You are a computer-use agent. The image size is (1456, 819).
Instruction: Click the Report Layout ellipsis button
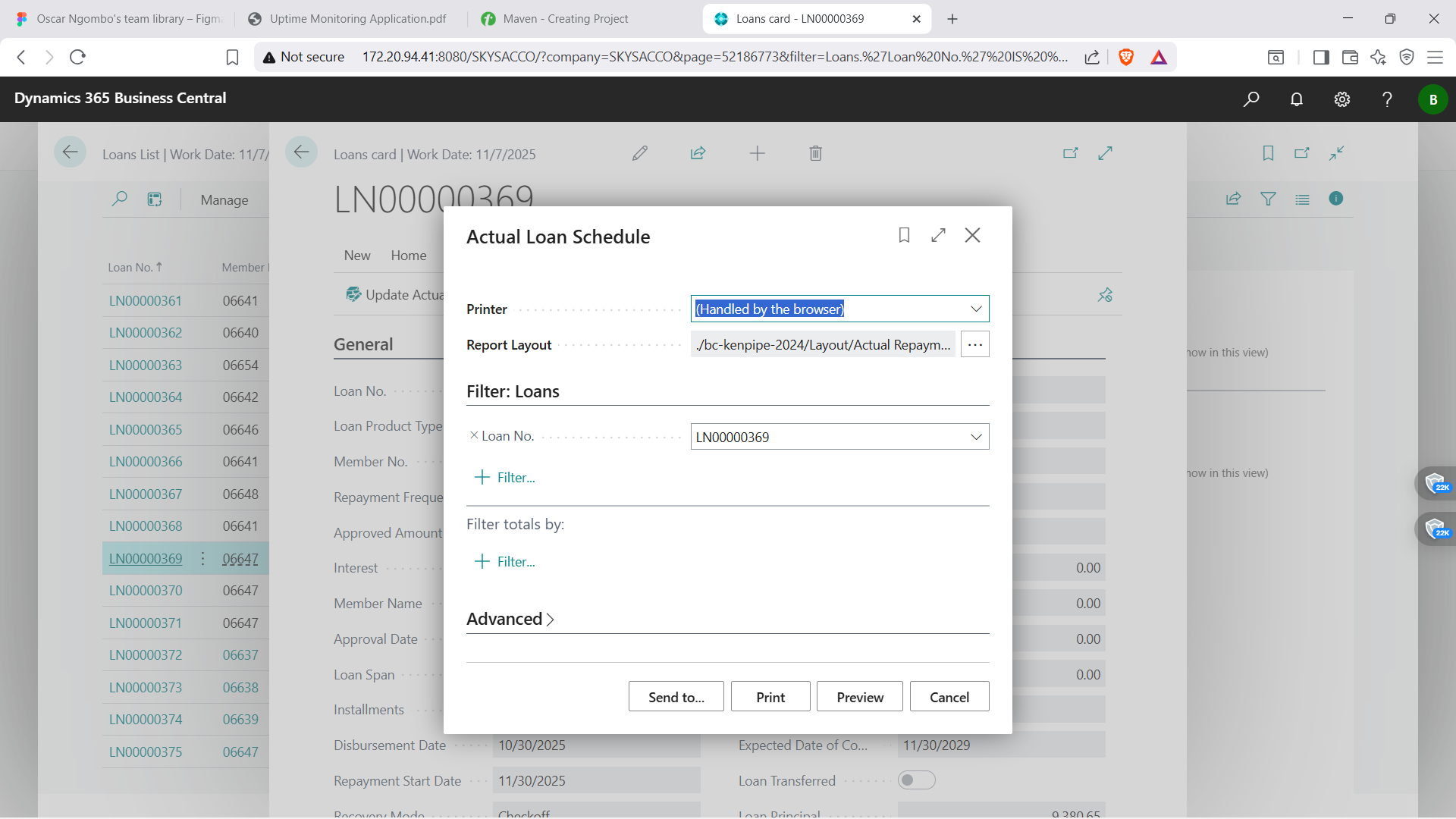pos(974,344)
